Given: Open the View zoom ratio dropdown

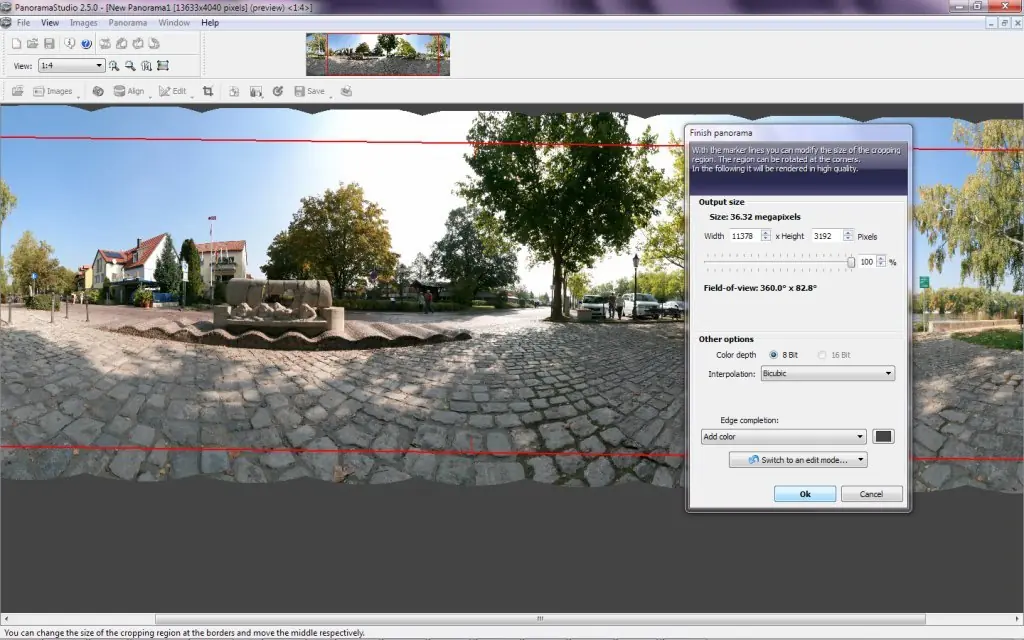Looking at the screenshot, I should pyautogui.click(x=72, y=65).
